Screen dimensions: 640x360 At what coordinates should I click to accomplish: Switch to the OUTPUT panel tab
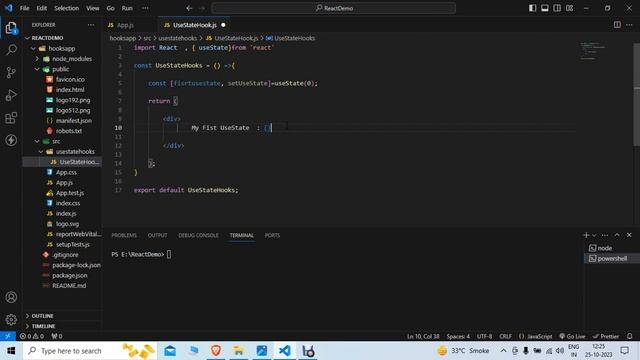pyautogui.click(x=157, y=235)
